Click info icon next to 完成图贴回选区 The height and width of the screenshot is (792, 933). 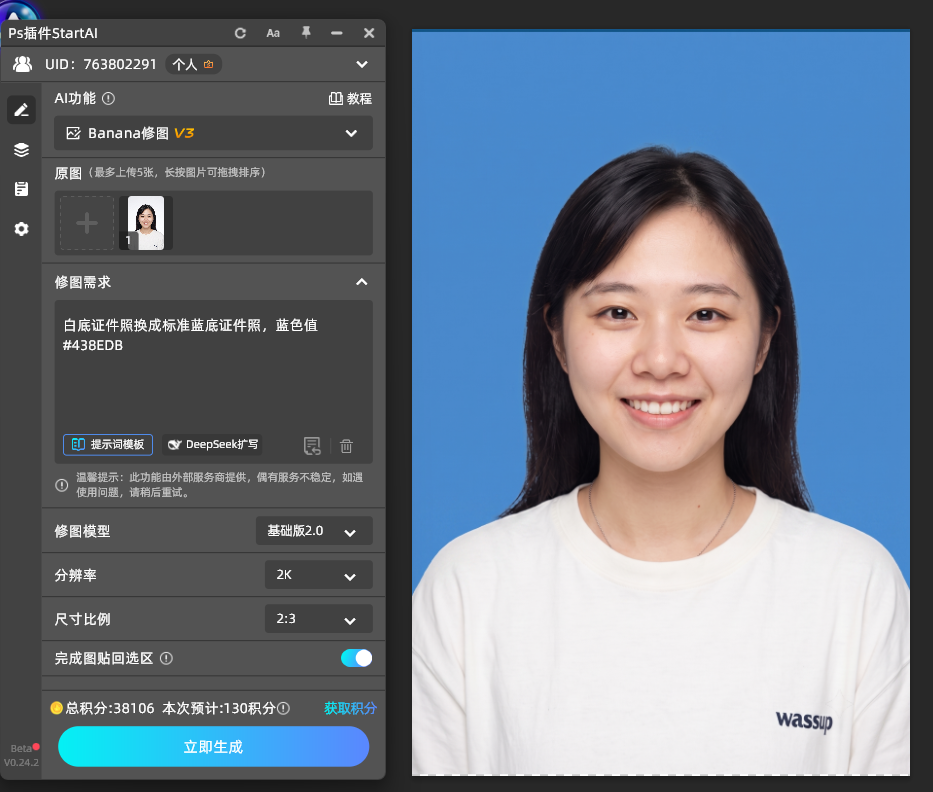click(167, 658)
